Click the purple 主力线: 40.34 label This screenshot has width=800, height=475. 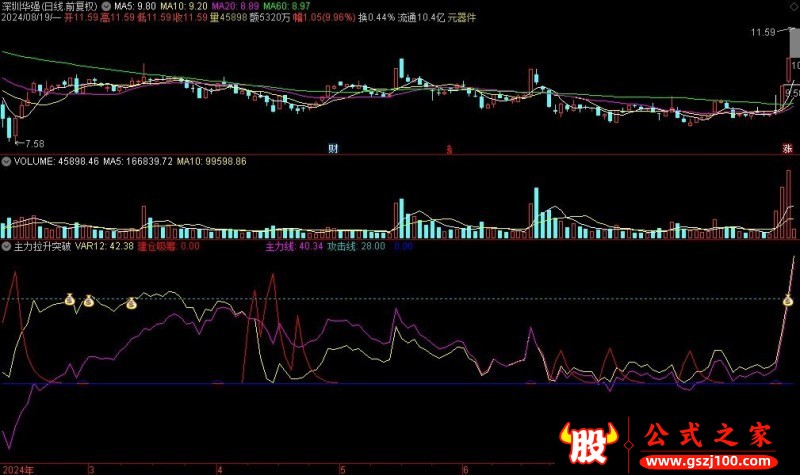294,246
